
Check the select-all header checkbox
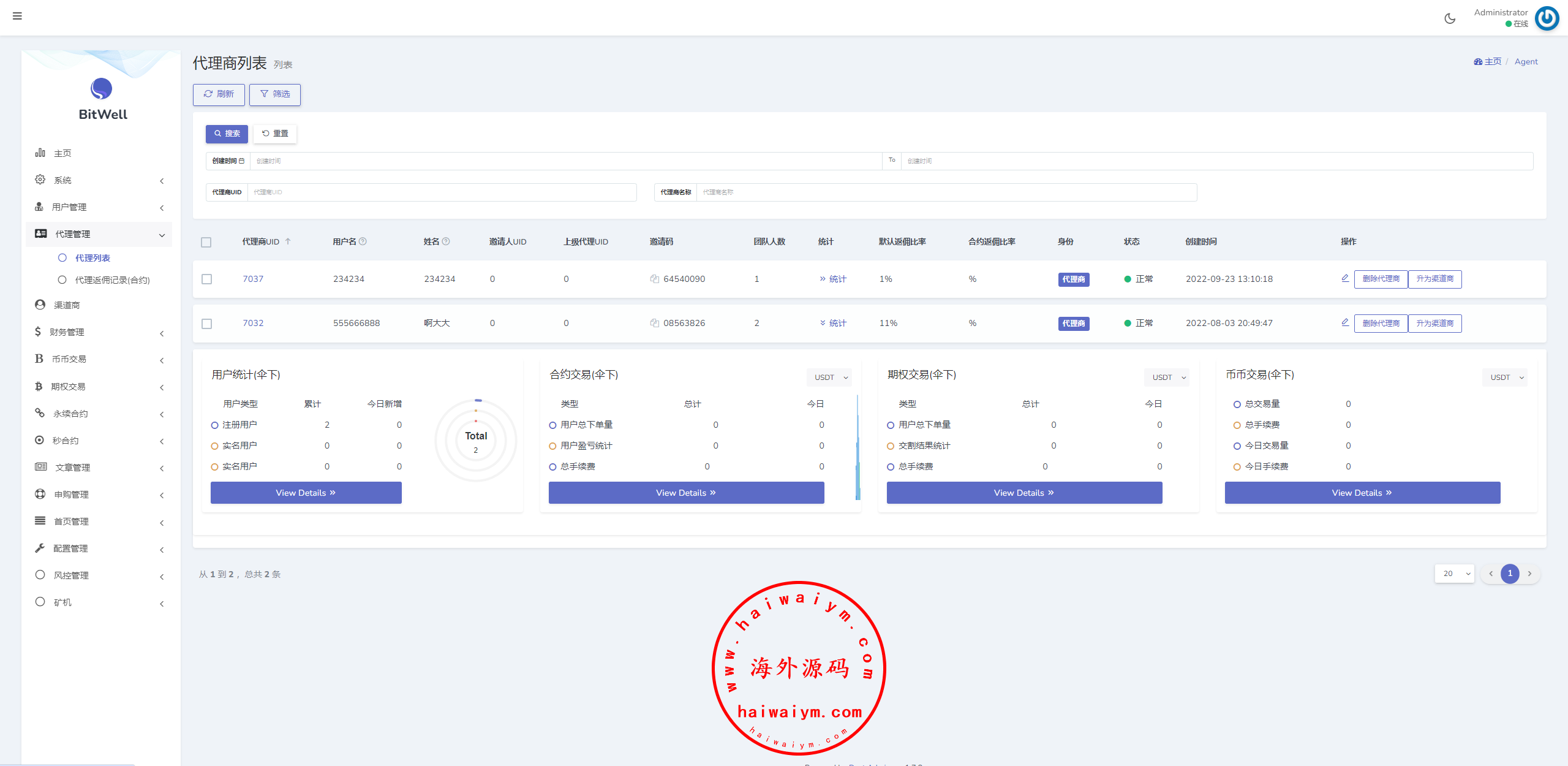click(x=206, y=242)
